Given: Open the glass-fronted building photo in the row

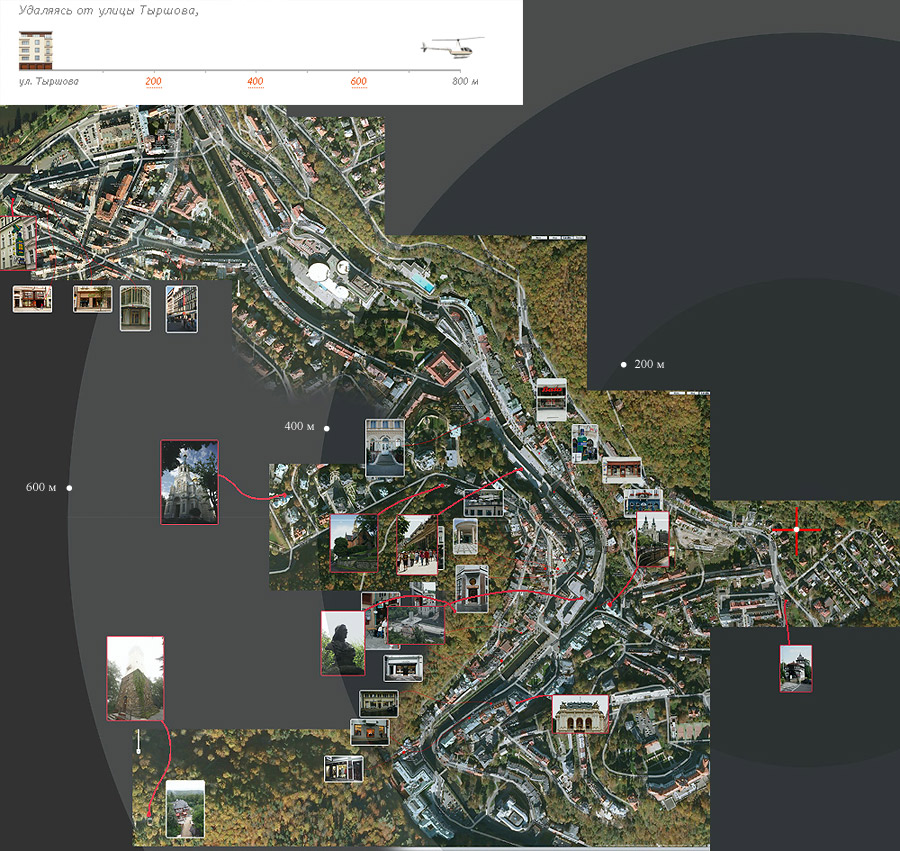Looking at the screenshot, I should pos(137,308).
